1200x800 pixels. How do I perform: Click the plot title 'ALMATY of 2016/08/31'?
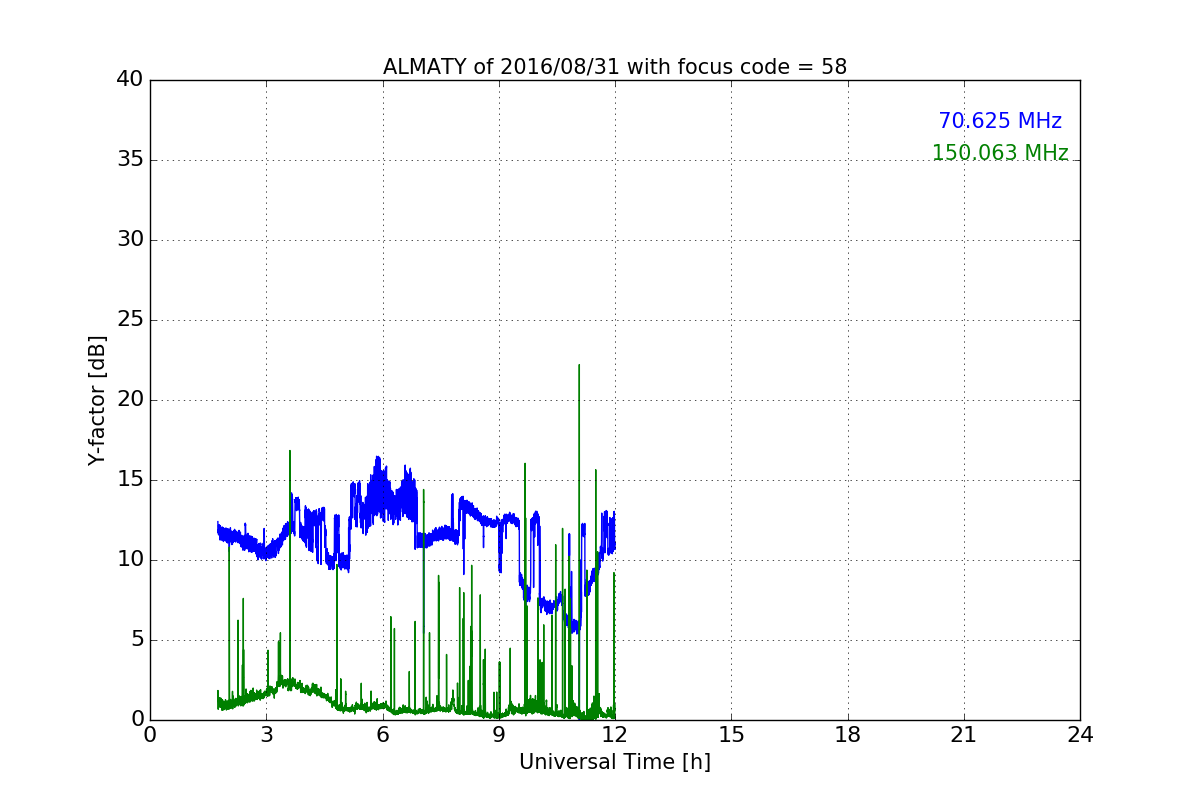(615, 67)
